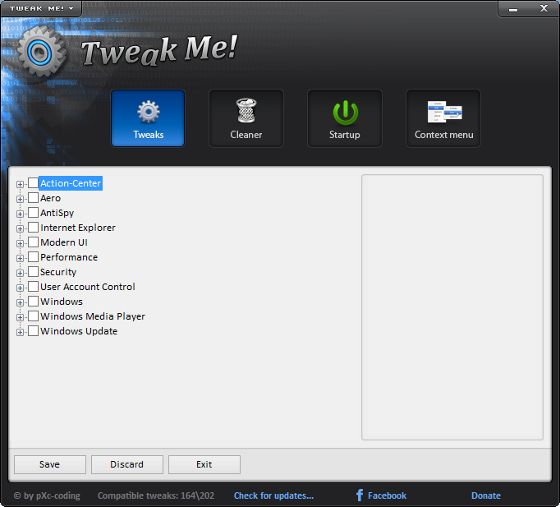Viewport: 560px width, 507px height.
Task: Click the Discard button
Action: (127, 464)
